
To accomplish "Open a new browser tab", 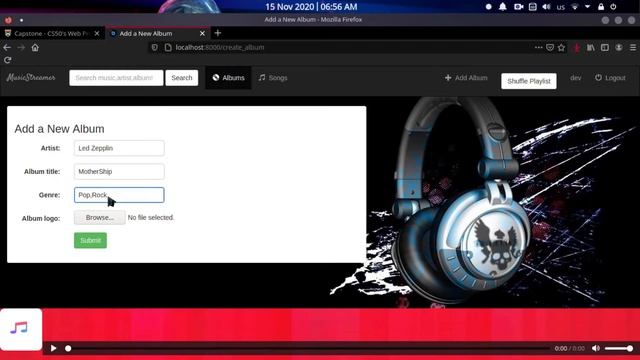I will pos(218,33).
